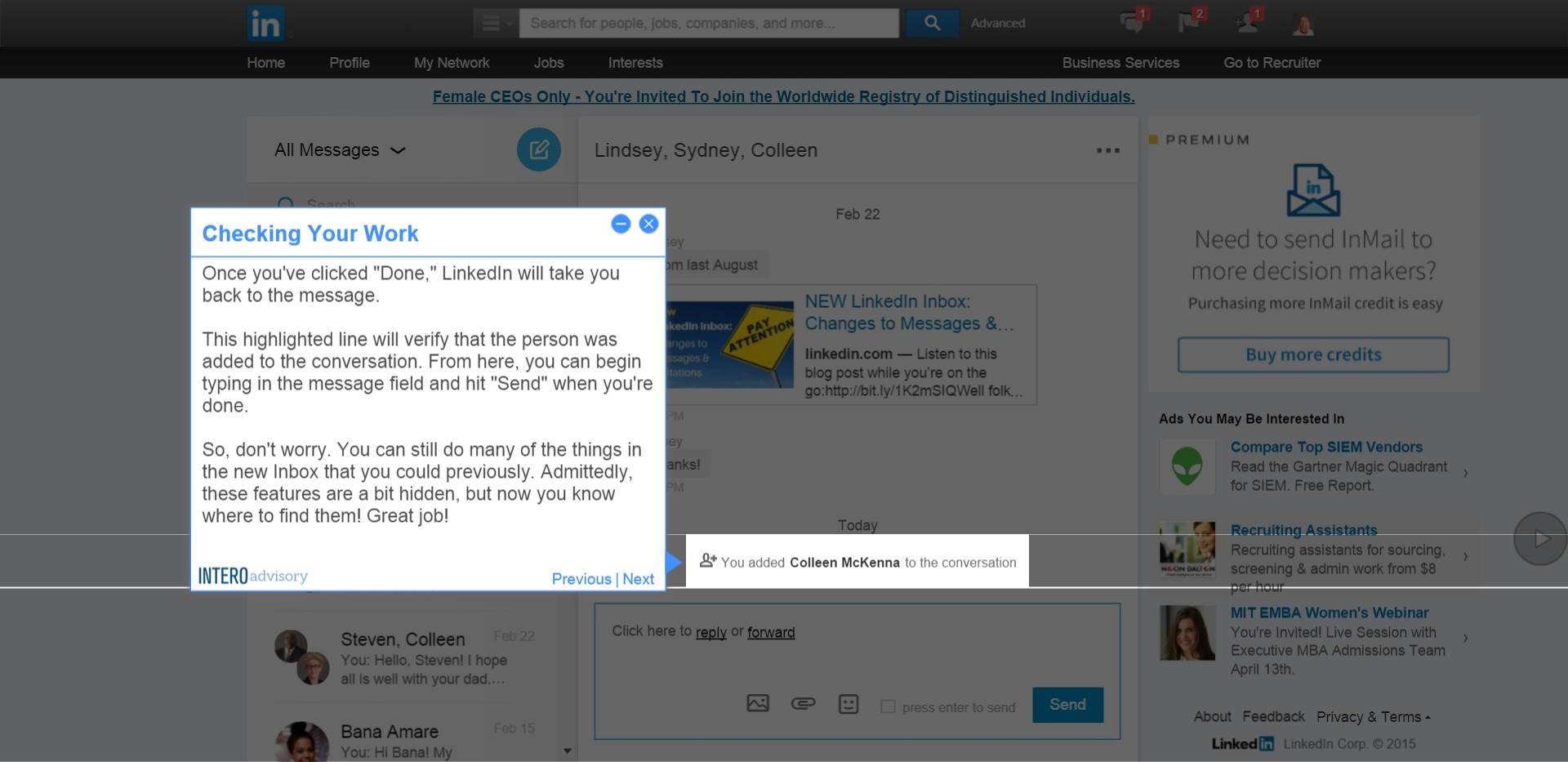This screenshot has width=1568, height=762.
Task: Open the My Network menu item
Action: pos(452,63)
